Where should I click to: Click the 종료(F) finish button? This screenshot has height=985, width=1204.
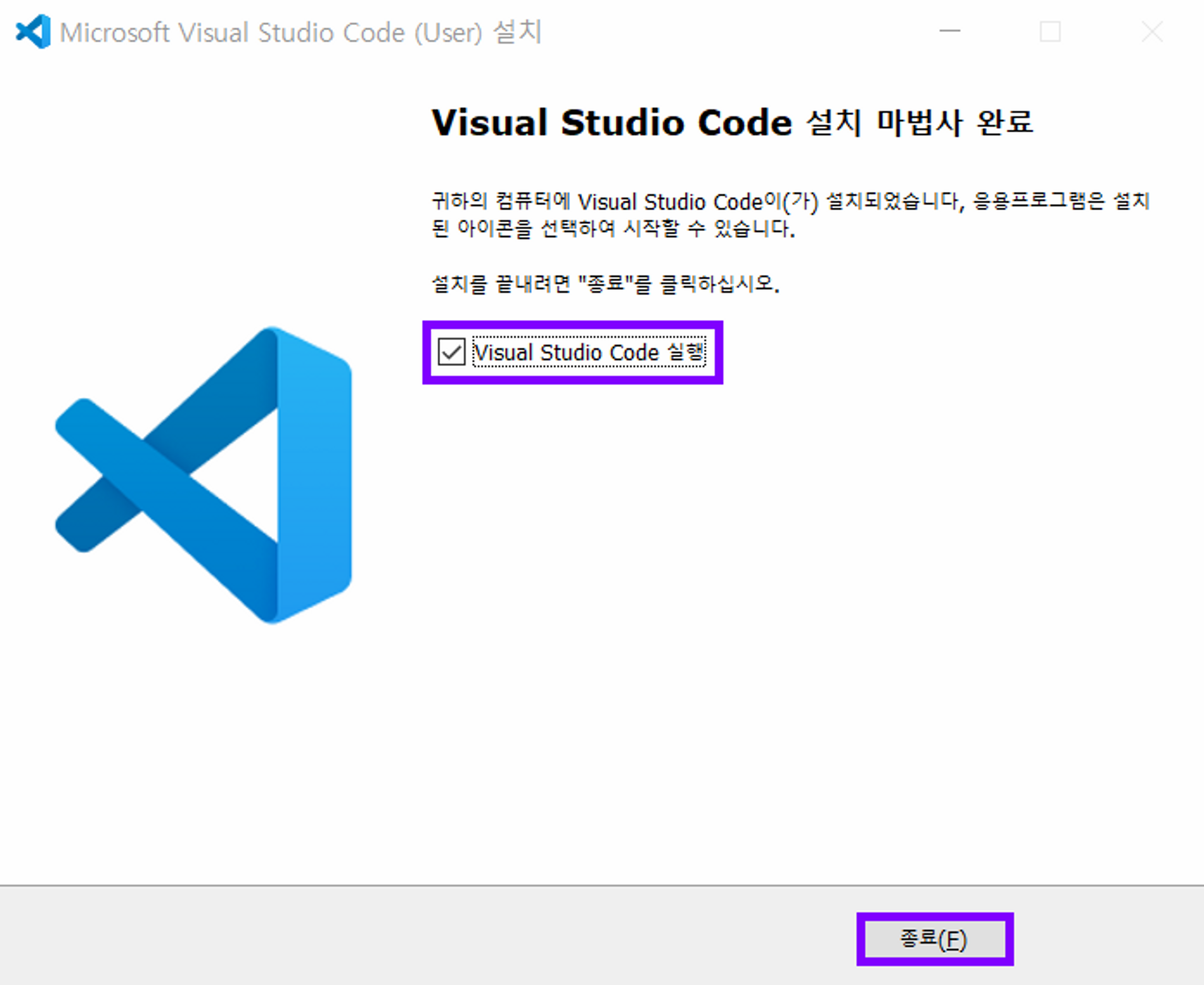pos(934,939)
